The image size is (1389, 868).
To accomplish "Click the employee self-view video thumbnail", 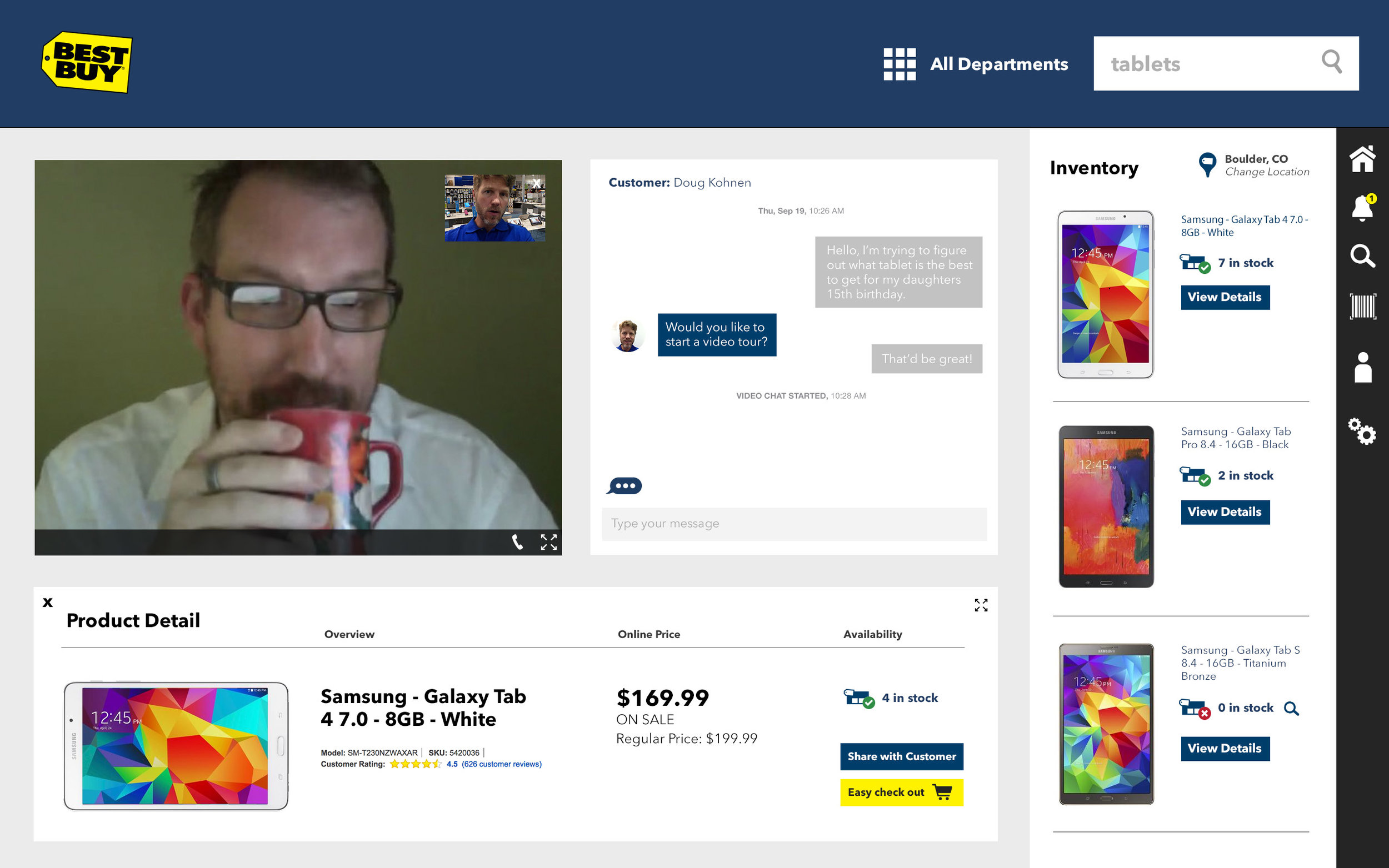I will coord(494,208).
